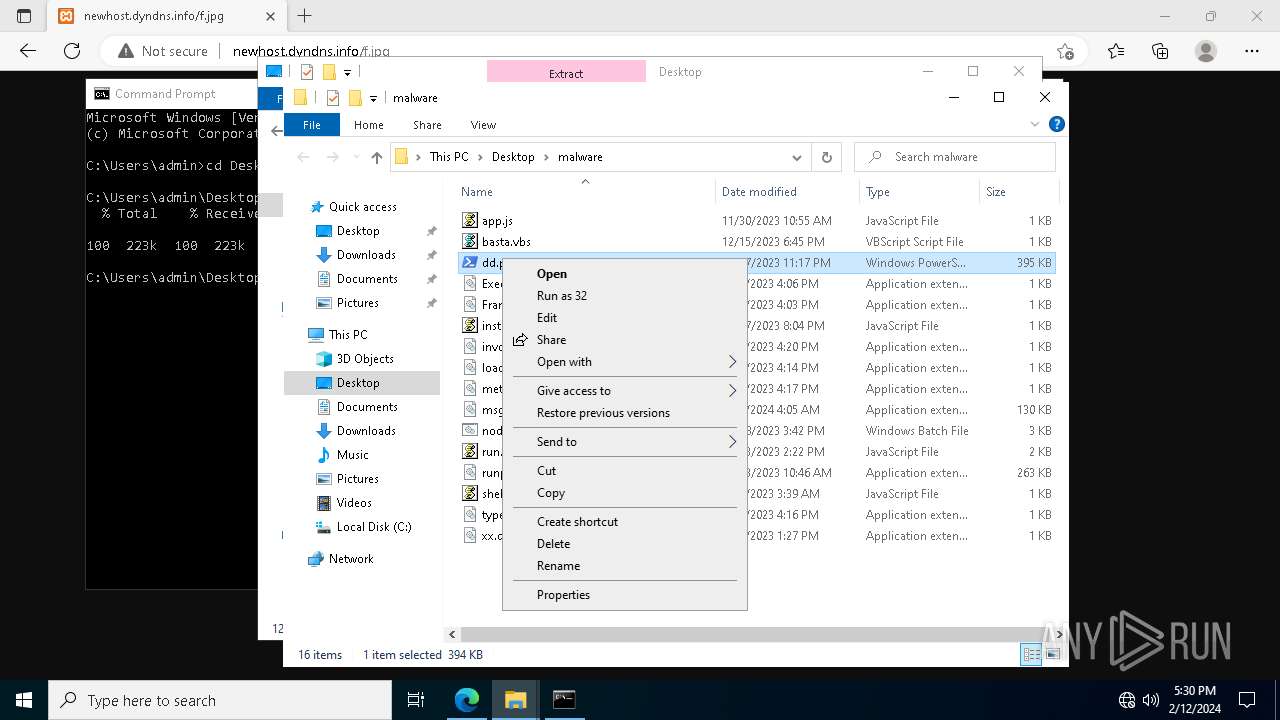Select This PC in navigation pane
Screen dimensions: 1280x720
348,335
